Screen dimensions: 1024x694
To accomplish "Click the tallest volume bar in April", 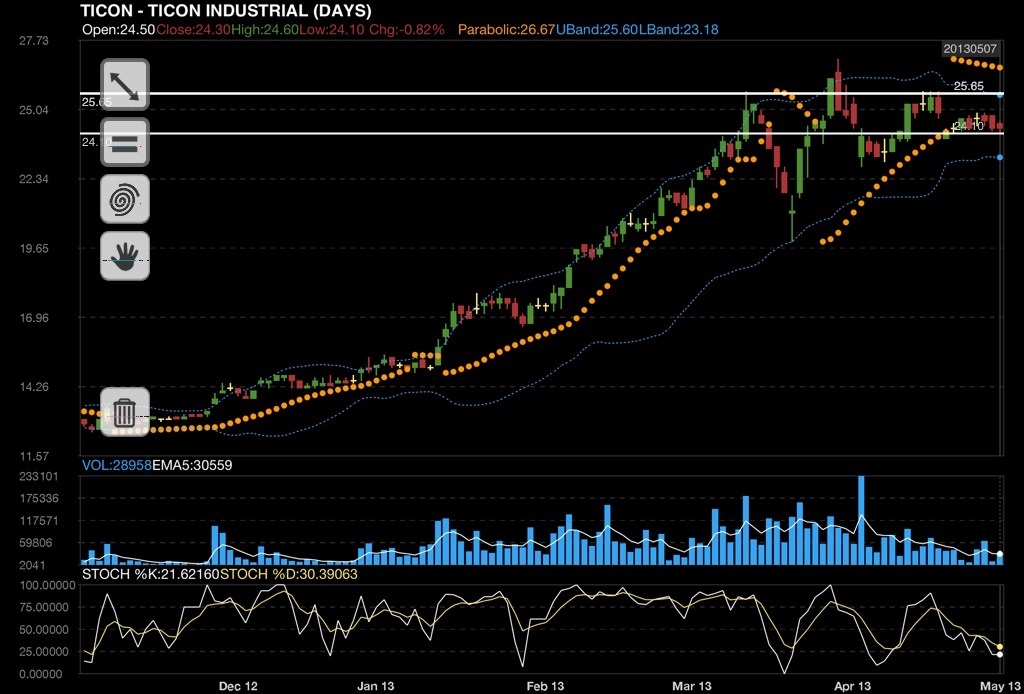I will tap(861, 520).
